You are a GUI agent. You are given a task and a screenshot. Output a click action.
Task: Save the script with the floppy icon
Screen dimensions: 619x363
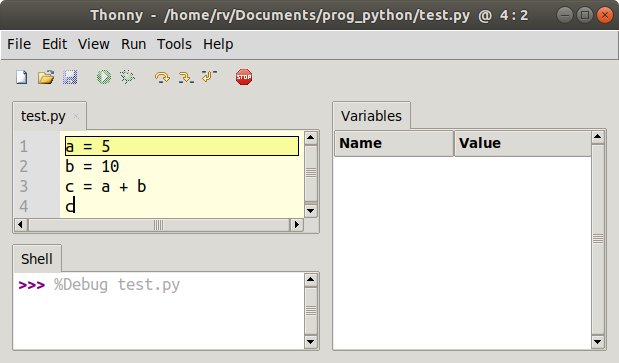(70, 77)
